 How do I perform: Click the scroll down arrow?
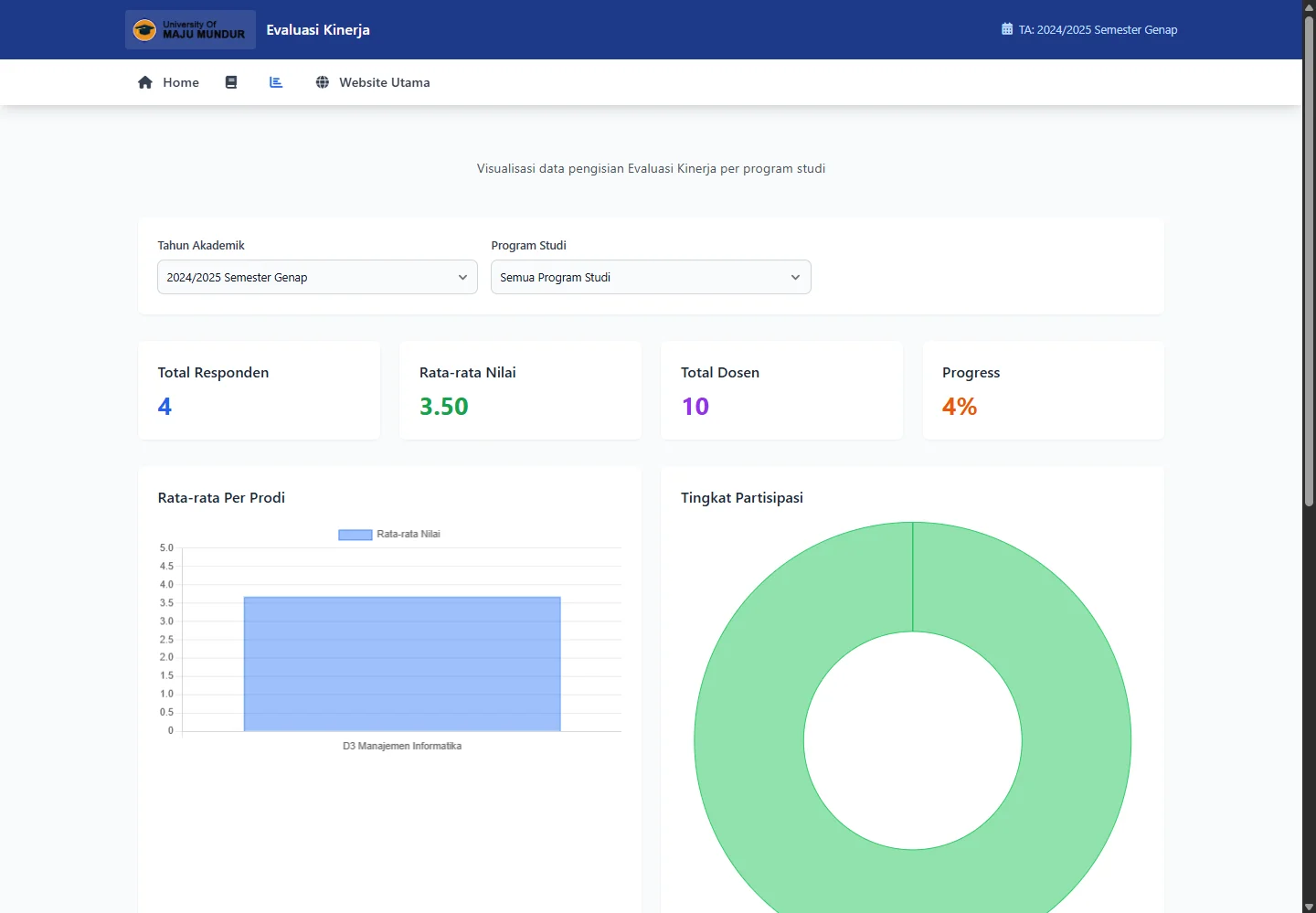pos(1309,906)
